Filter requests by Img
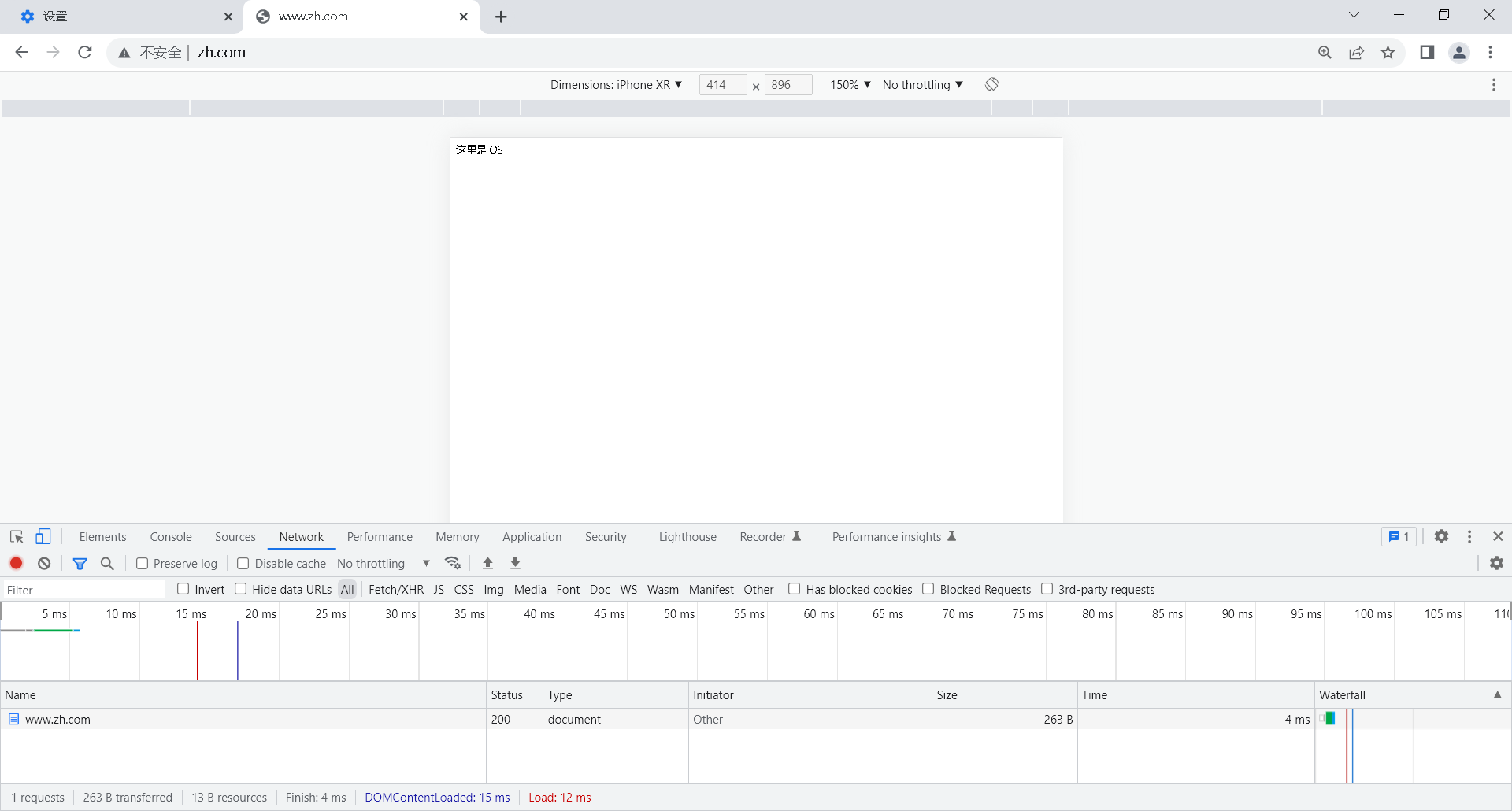 point(494,590)
